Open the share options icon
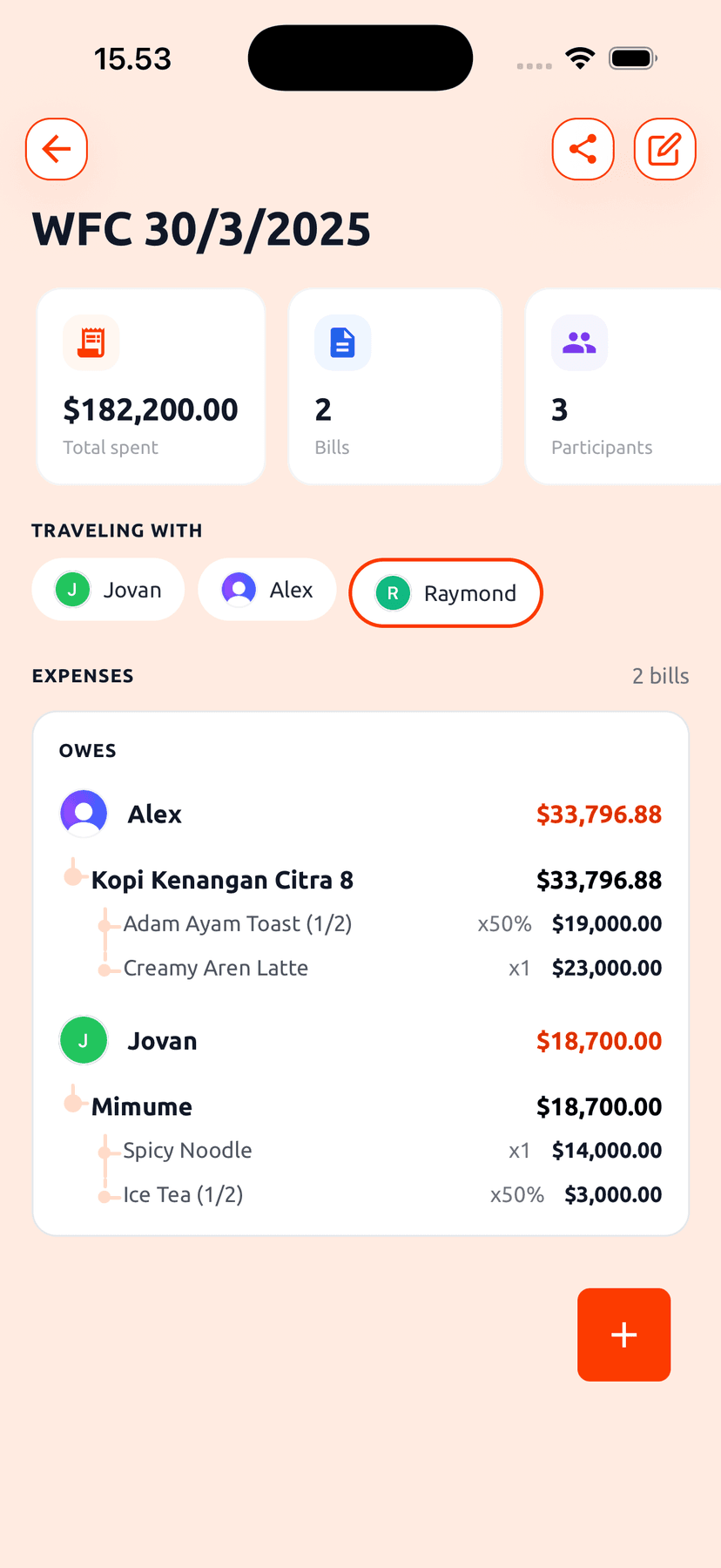 [x=583, y=149]
